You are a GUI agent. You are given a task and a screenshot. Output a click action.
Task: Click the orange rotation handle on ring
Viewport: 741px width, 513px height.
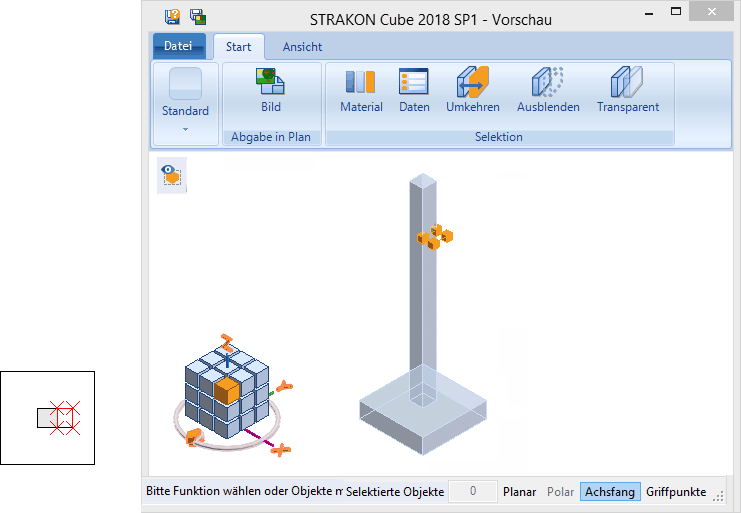click(194, 437)
